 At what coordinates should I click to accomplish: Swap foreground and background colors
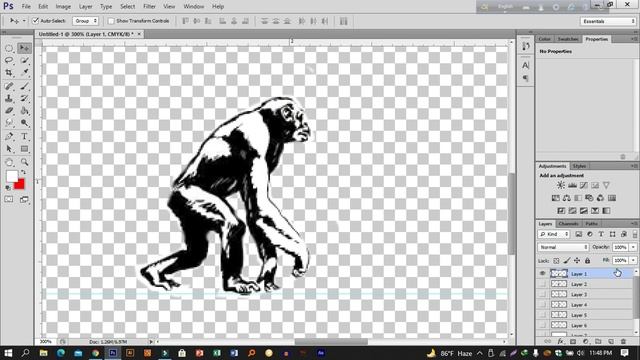(x=23, y=173)
